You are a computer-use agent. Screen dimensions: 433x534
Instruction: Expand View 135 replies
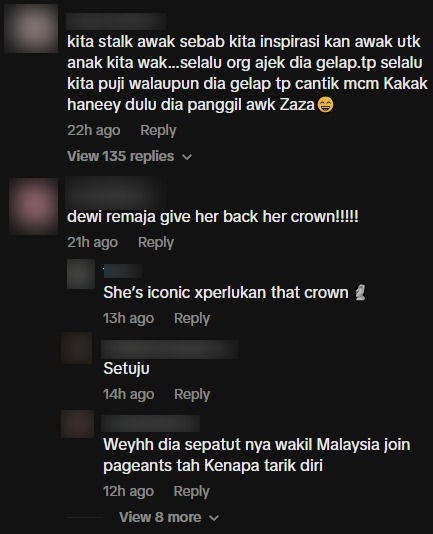[129, 156]
